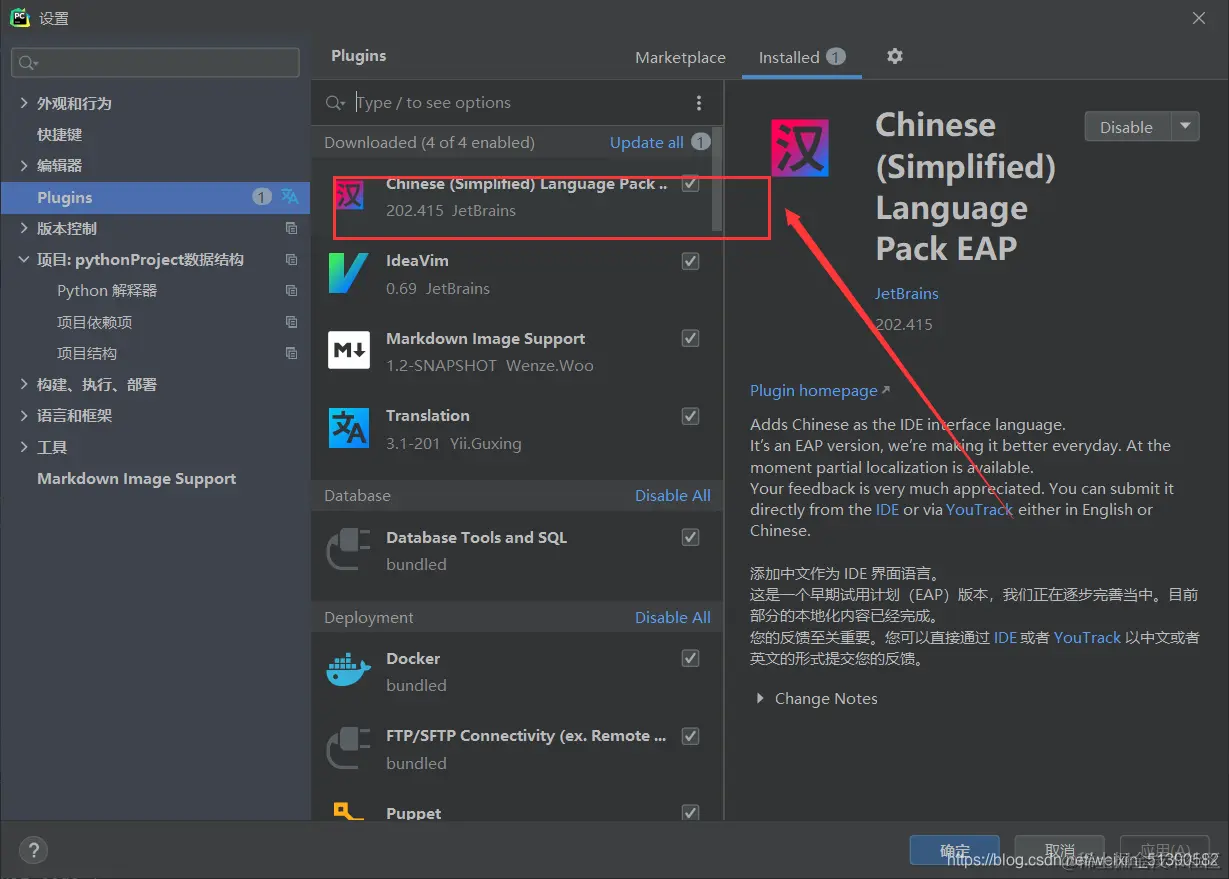Click the copy icon next to Python 解释器
Screen dimensions: 1229x879
(291, 290)
